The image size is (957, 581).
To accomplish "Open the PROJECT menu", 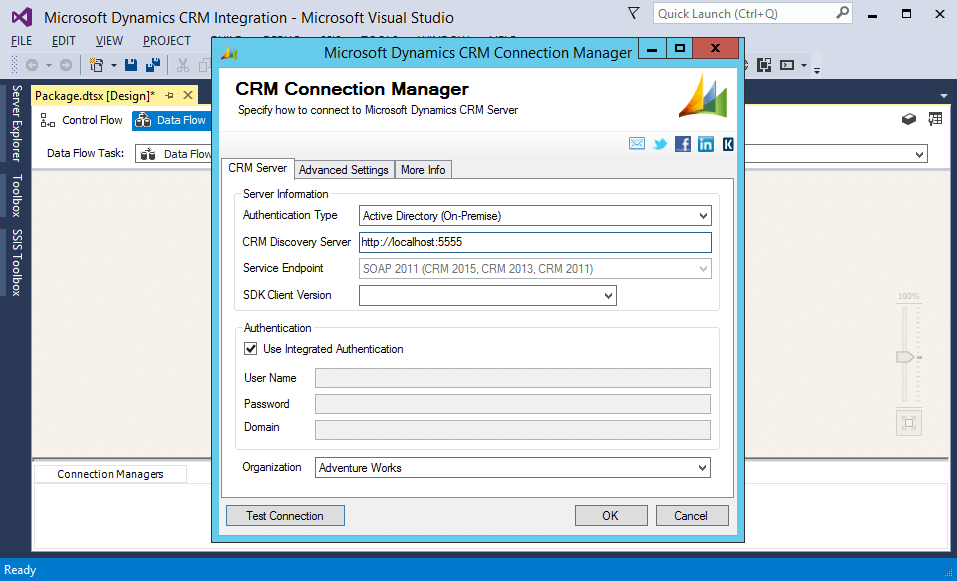I will coord(167,40).
